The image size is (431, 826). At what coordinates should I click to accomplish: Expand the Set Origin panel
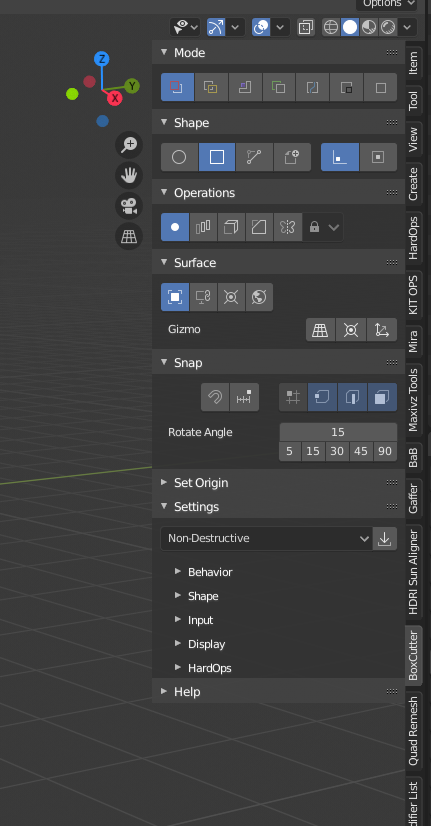pyautogui.click(x=164, y=482)
